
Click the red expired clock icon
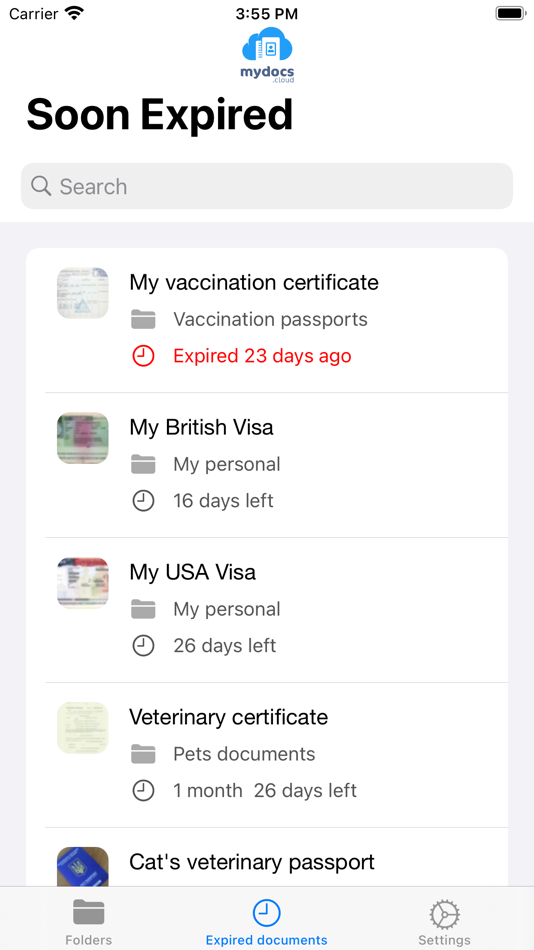pos(143,356)
